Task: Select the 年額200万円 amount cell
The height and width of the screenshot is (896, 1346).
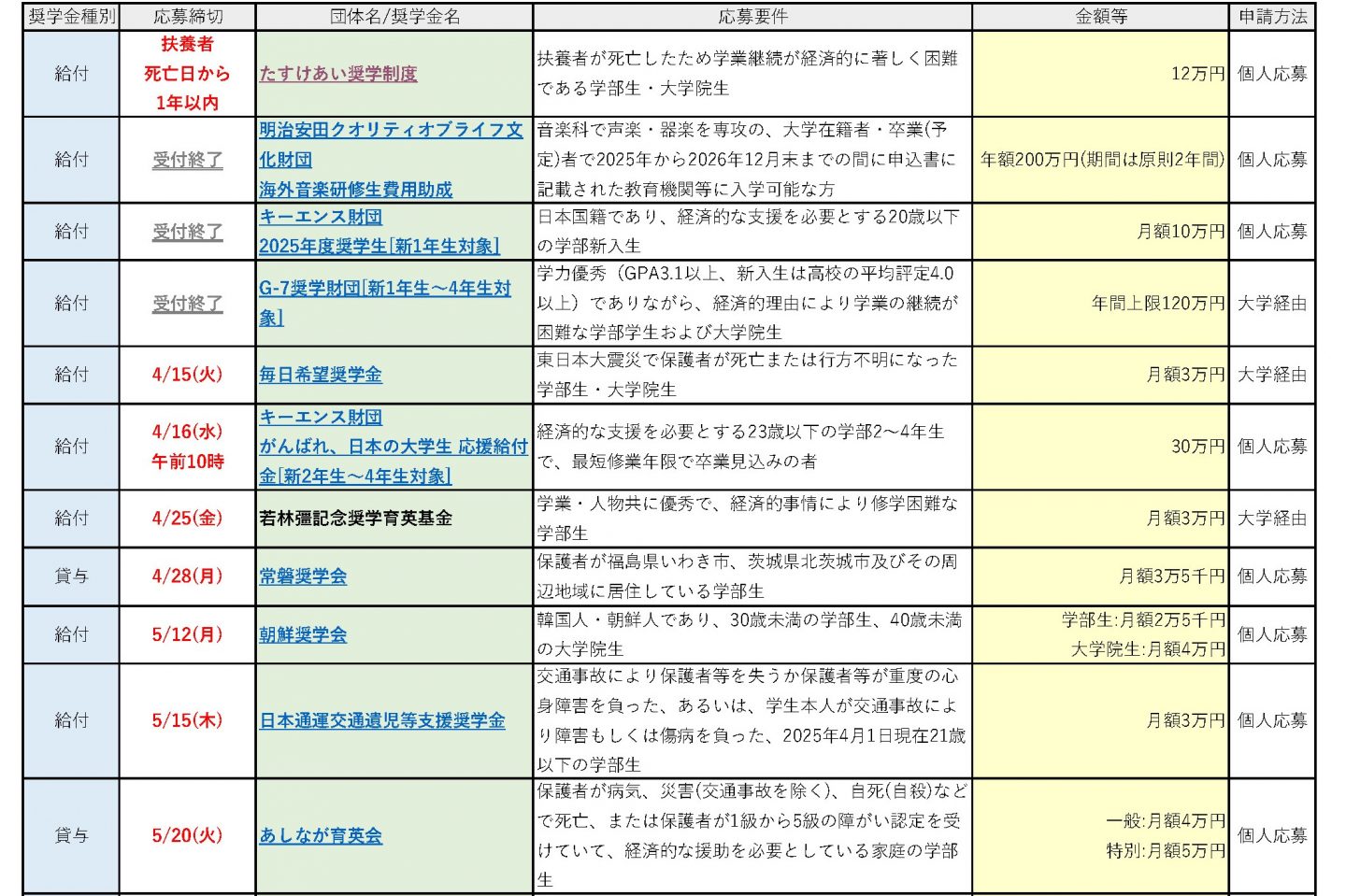Action: (x=1101, y=160)
